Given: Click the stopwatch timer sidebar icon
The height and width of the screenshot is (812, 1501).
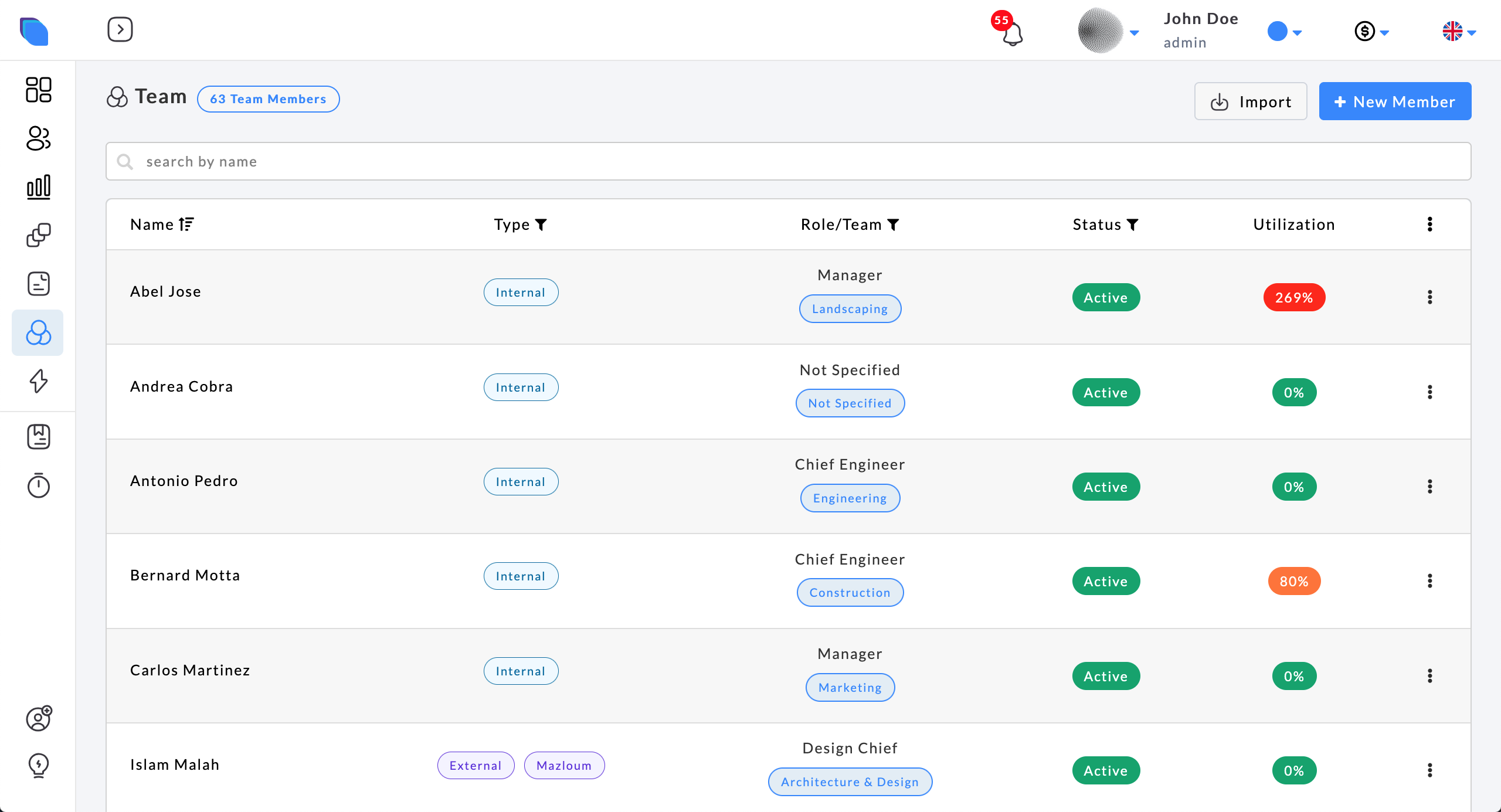Looking at the screenshot, I should coord(39,485).
